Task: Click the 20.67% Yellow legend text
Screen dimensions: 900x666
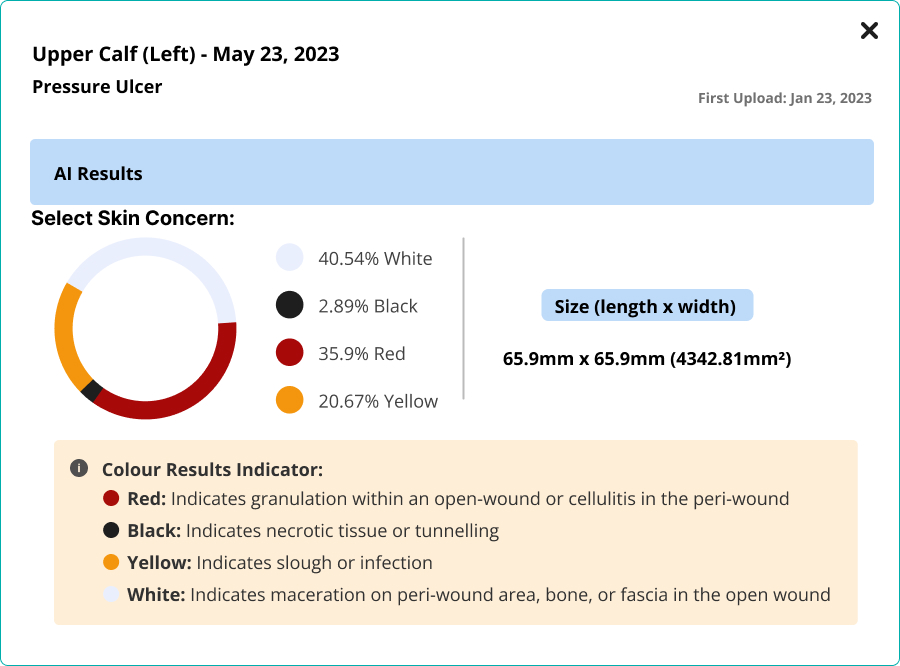Action: click(378, 401)
